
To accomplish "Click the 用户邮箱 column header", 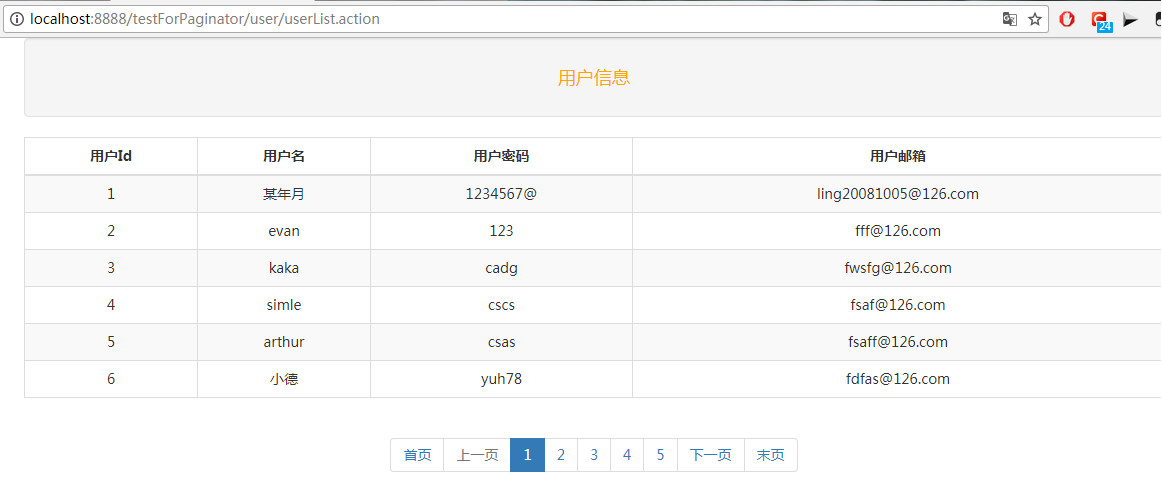I will click(x=897, y=156).
